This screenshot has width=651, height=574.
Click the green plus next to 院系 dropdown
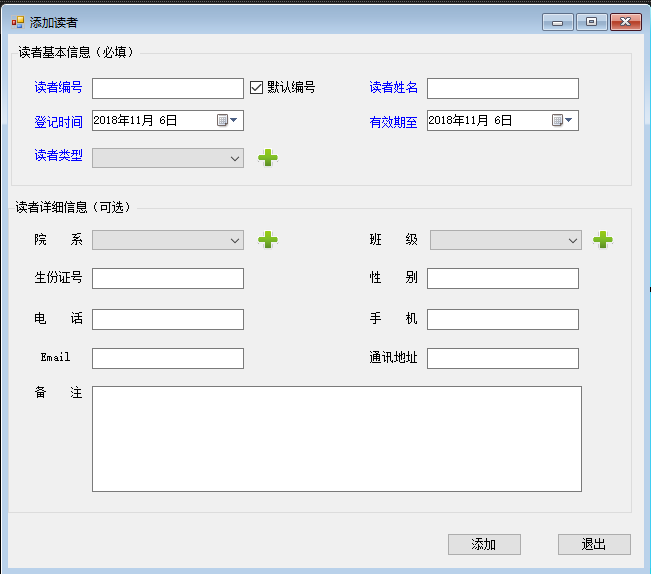[x=268, y=239]
